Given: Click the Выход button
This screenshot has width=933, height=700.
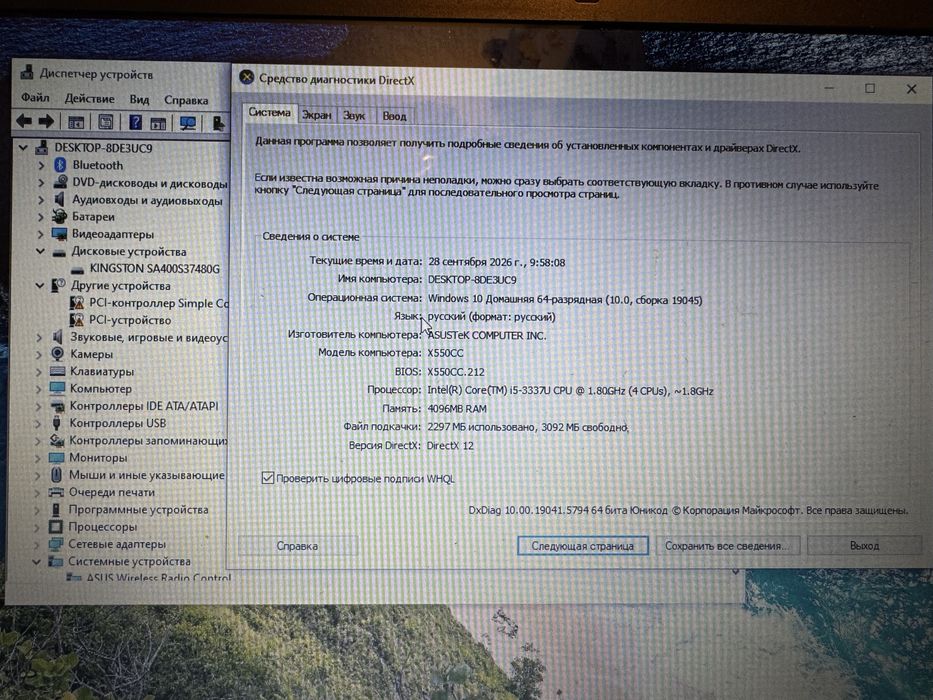Looking at the screenshot, I should tap(865, 546).
